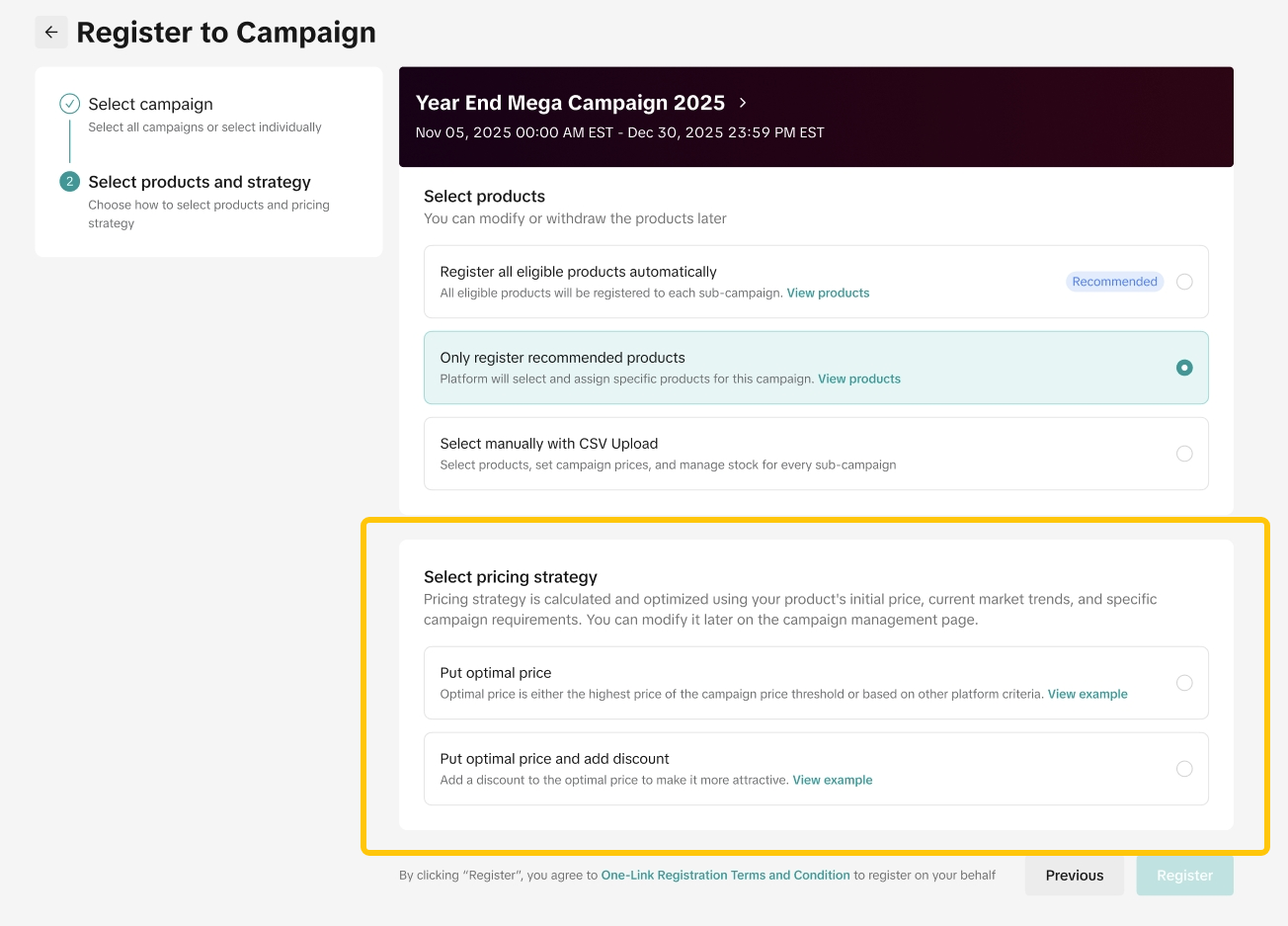1288x926 pixels.
Task: Go to Select products and strategy step
Action: [x=200, y=183]
